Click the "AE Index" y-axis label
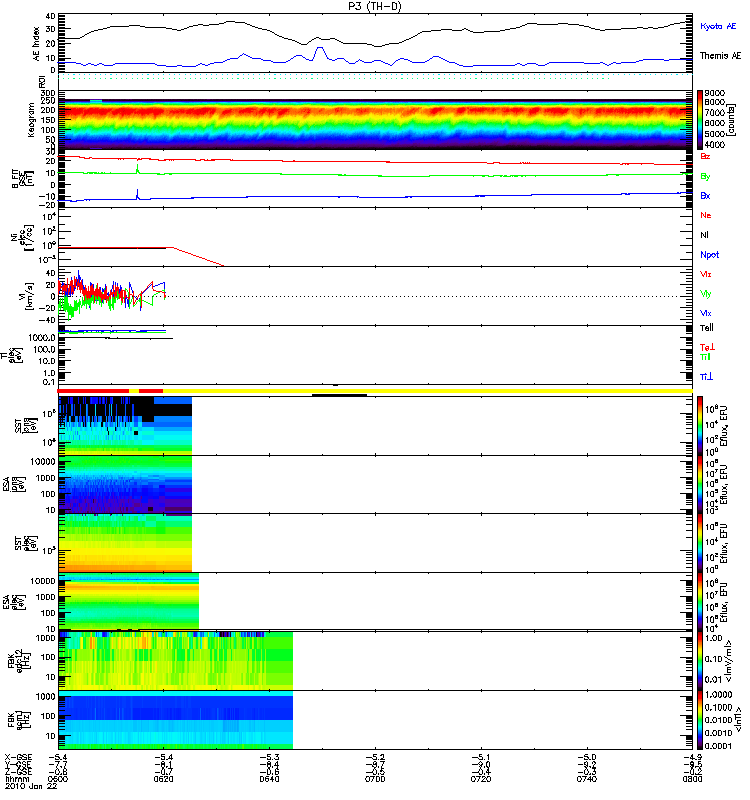This screenshot has height=800, width=750. [36, 43]
